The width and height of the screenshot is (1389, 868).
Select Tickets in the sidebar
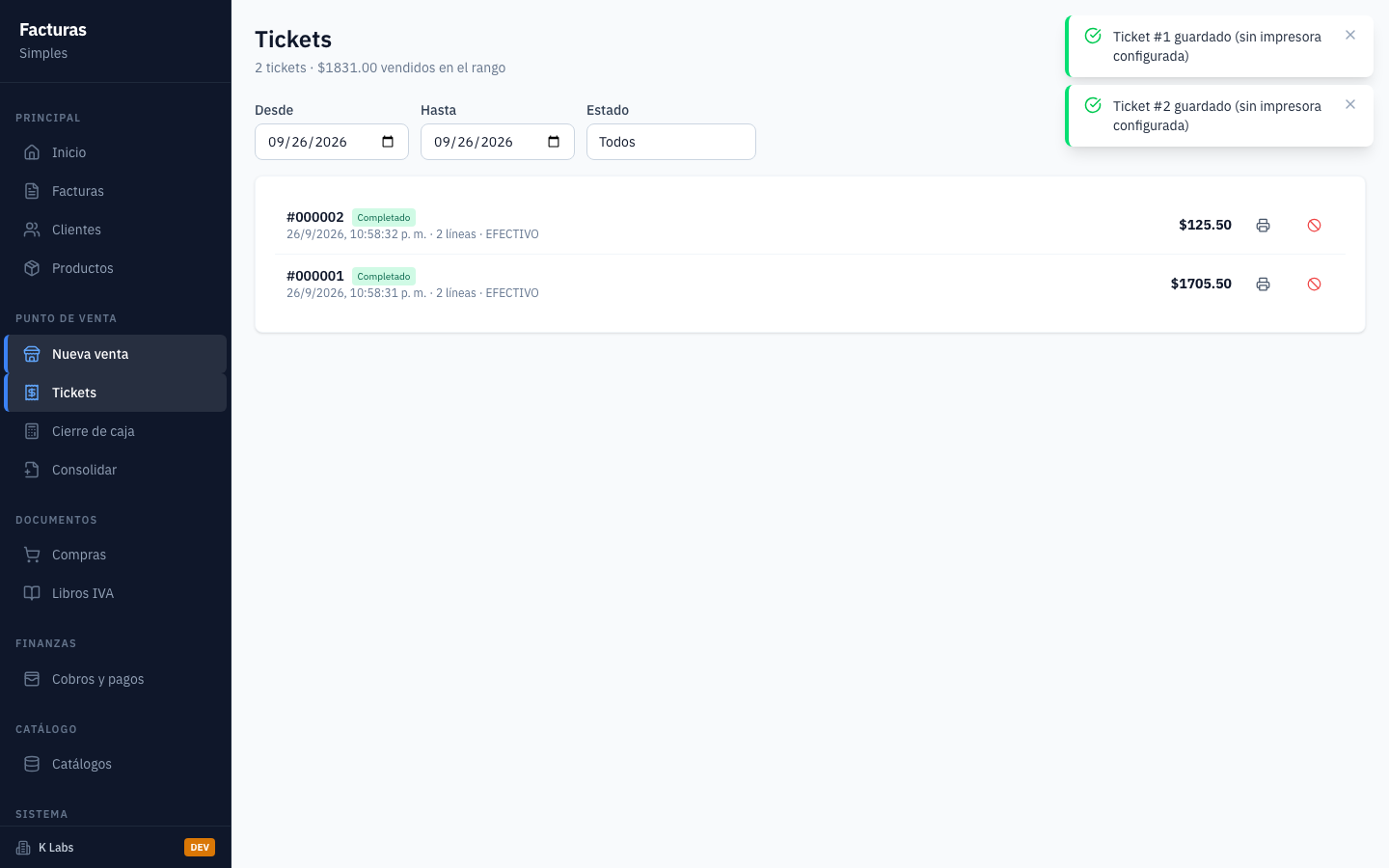click(116, 393)
